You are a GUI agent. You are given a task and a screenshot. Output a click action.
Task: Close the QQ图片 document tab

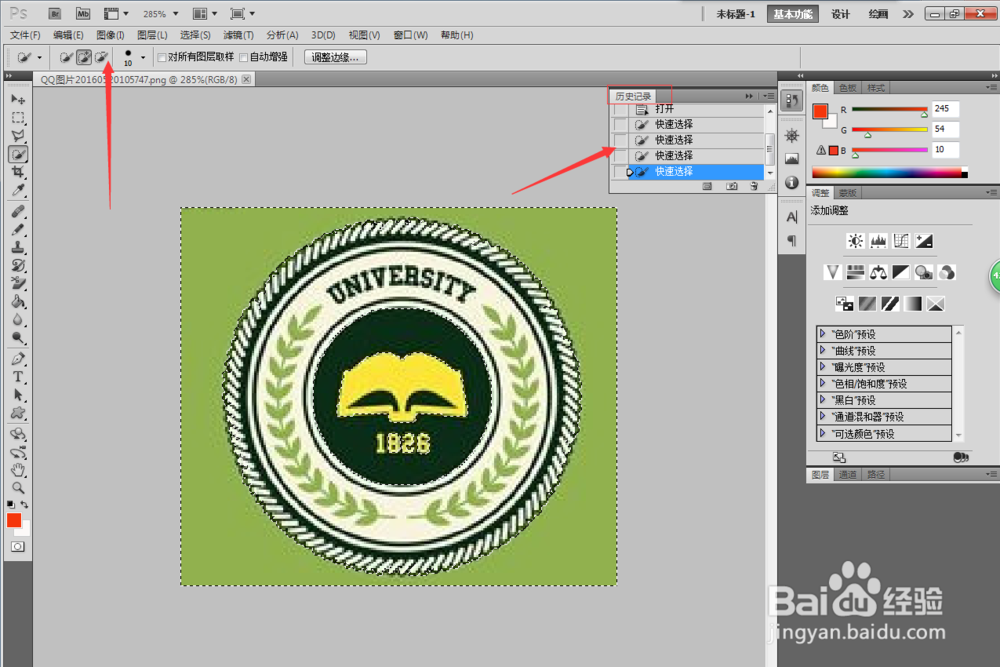246,79
